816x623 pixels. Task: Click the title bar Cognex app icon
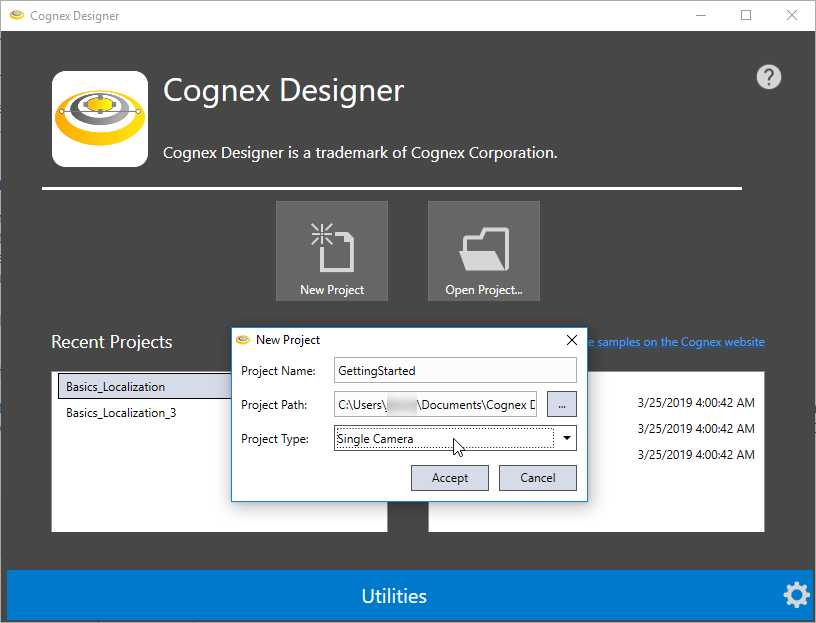(x=16, y=16)
